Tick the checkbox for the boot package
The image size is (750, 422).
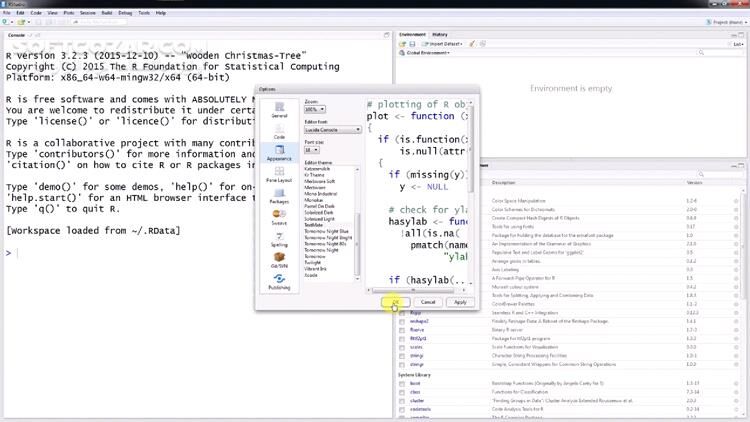[x=402, y=383]
